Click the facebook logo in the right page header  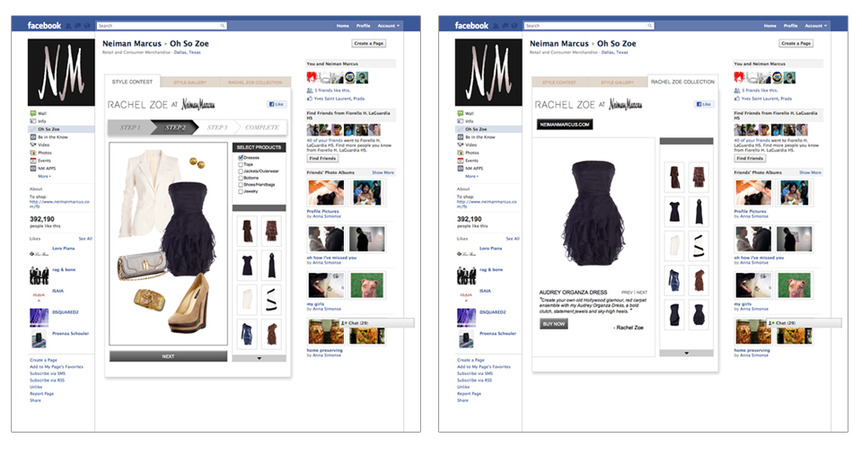click(471, 25)
